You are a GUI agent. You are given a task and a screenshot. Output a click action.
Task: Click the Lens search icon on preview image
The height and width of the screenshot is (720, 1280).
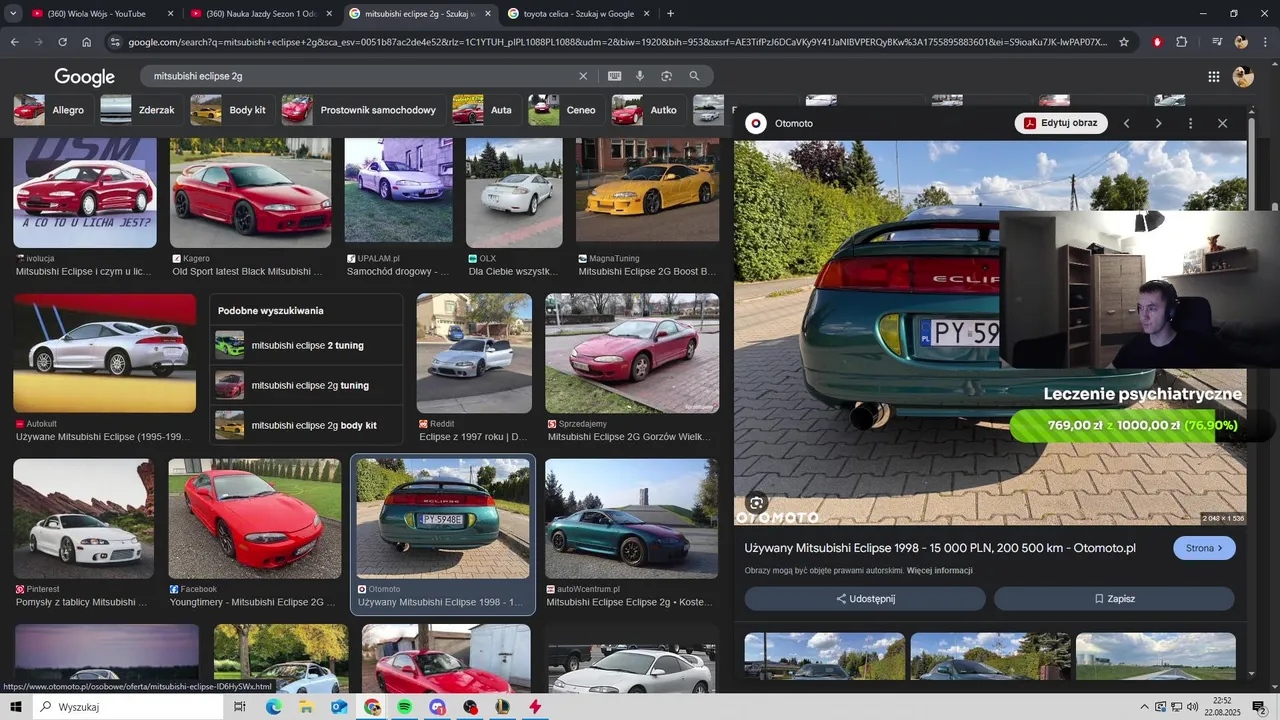757,503
